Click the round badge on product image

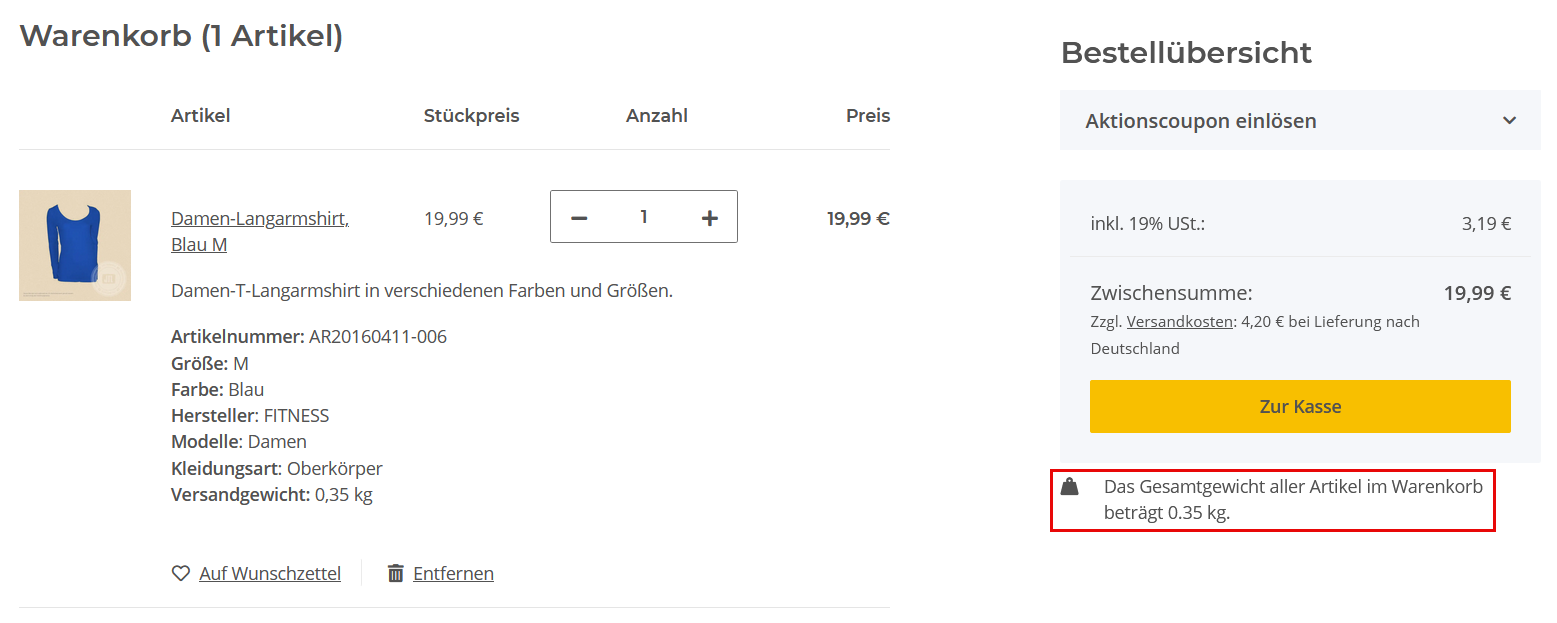tap(108, 277)
